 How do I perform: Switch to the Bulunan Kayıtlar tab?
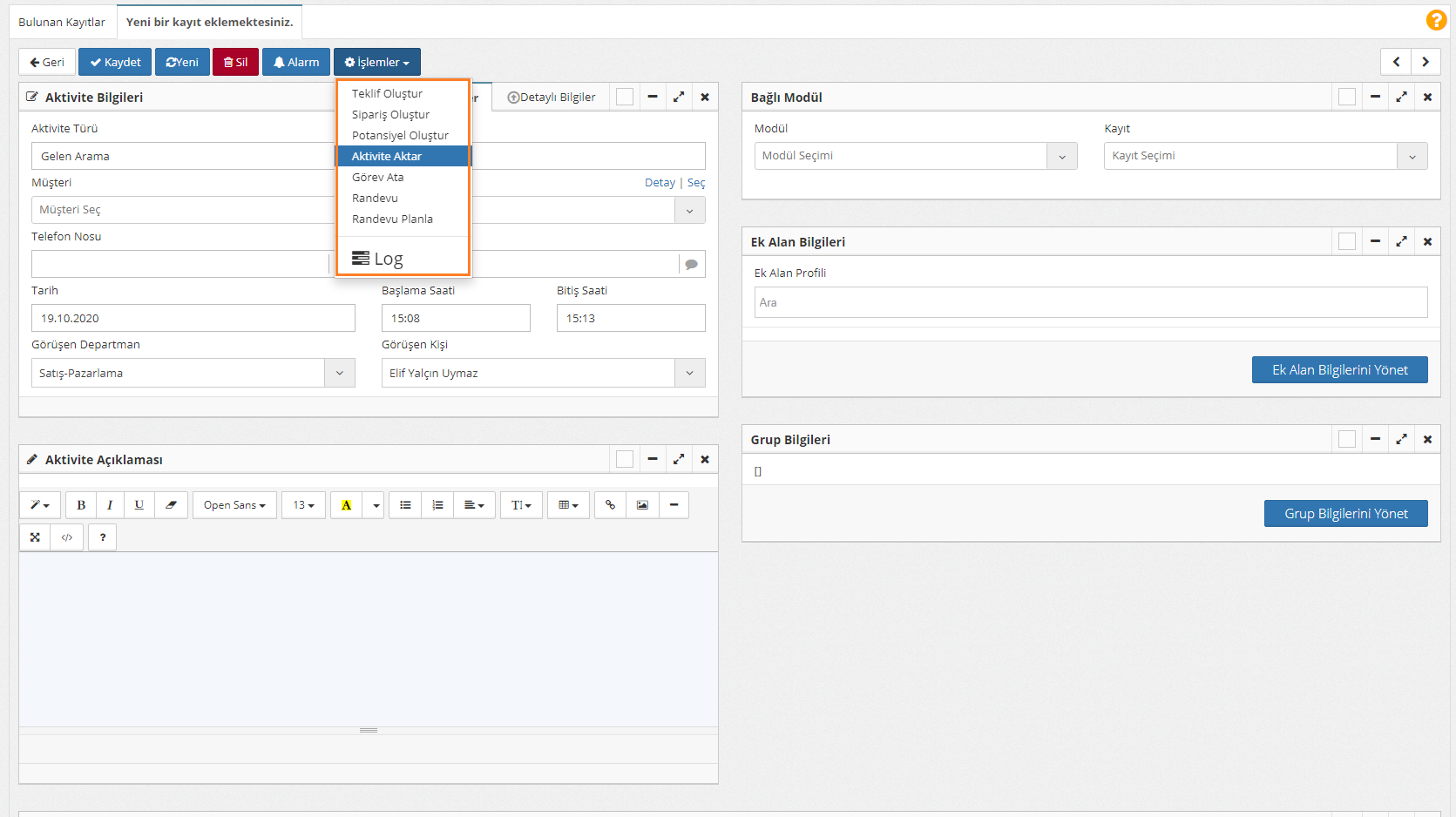62,23
